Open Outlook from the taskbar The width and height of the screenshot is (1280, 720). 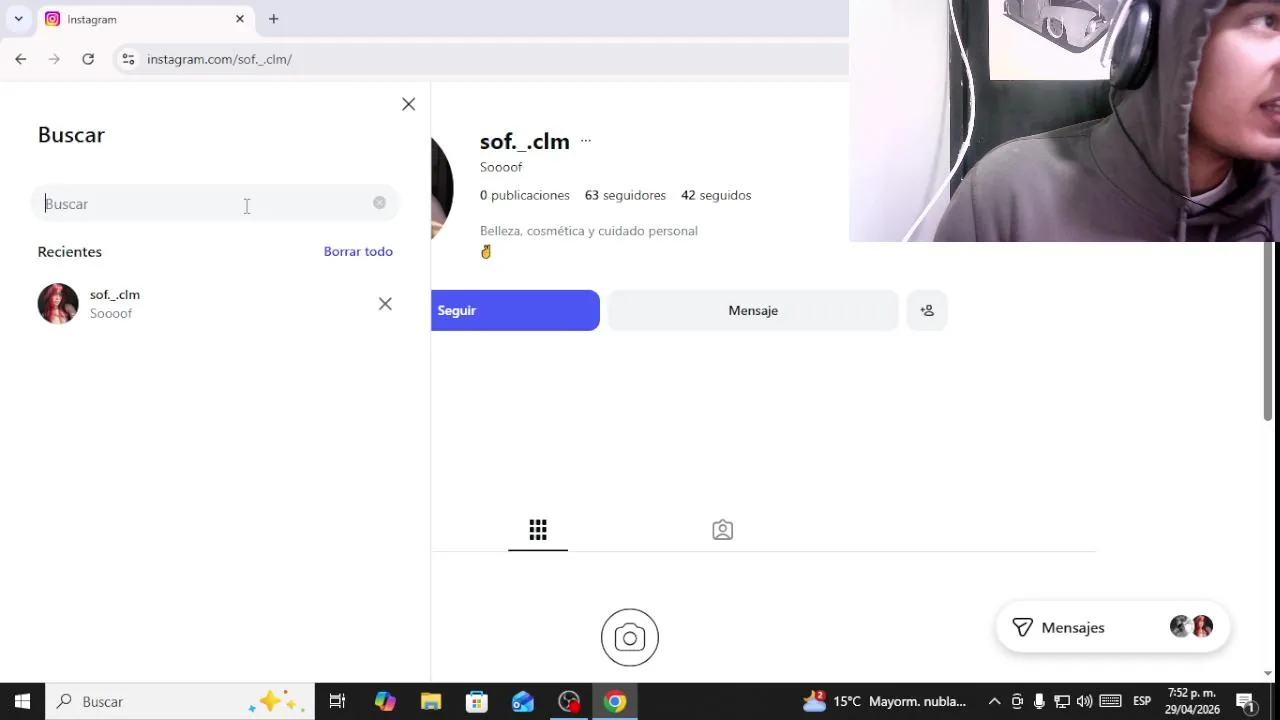point(523,701)
